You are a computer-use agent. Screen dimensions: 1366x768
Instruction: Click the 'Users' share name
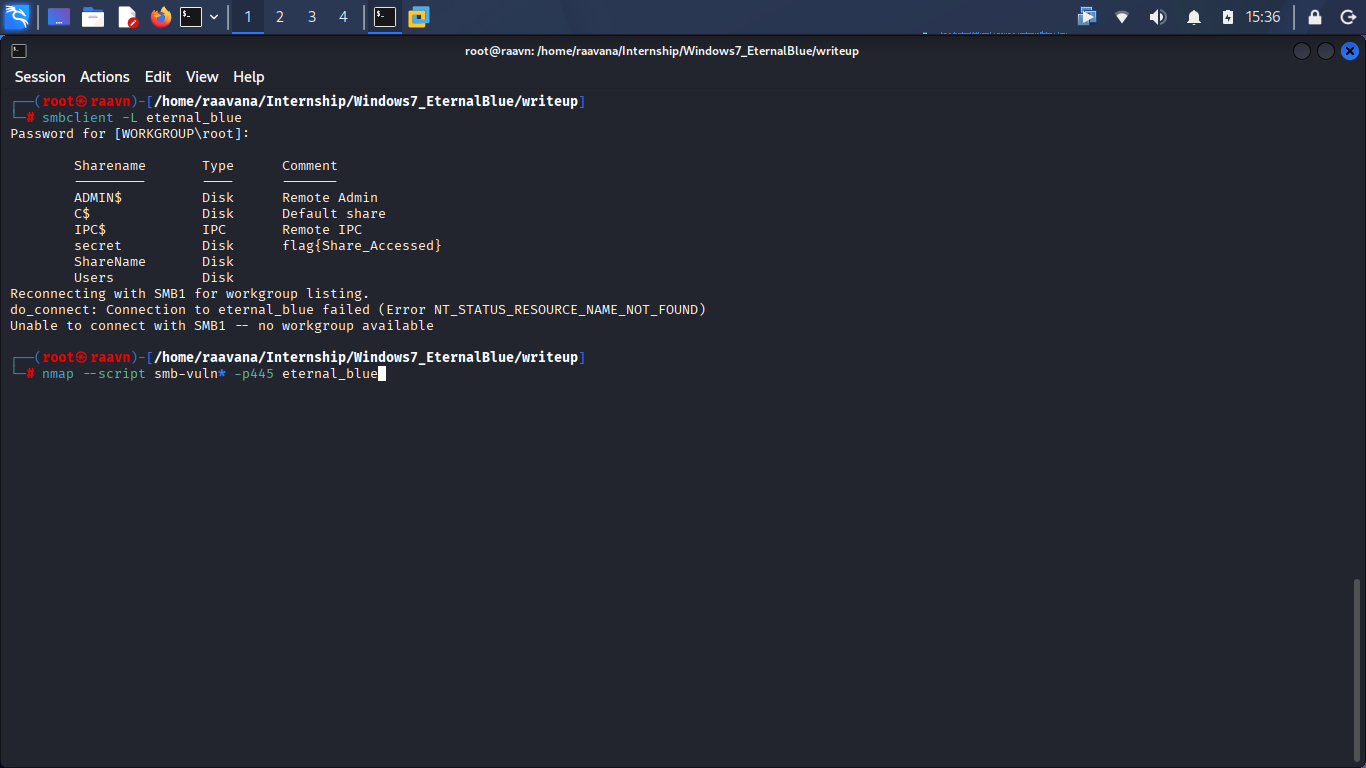[x=94, y=278]
